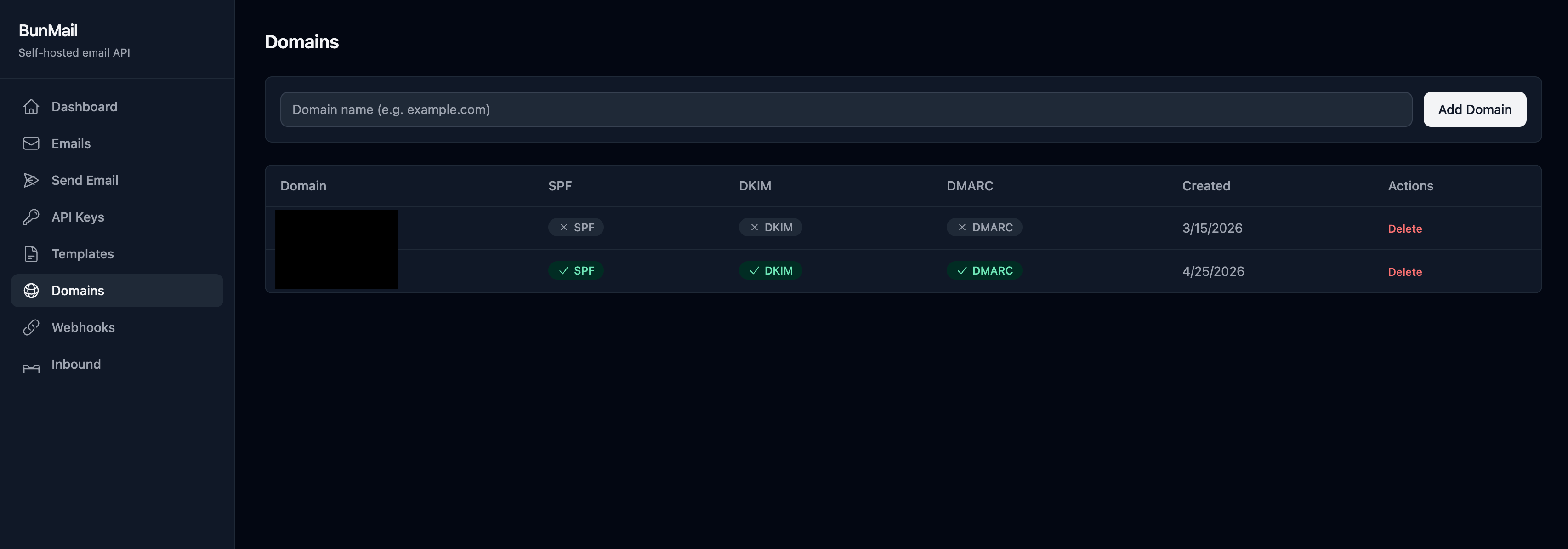The image size is (1568, 549).
Task: Click the Templates document icon
Action: [x=31, y=253]
